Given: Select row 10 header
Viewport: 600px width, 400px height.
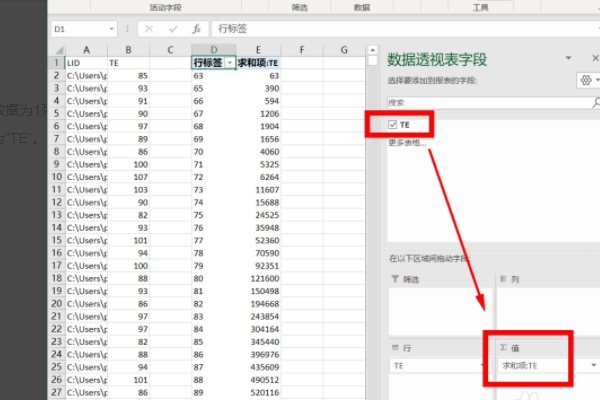Looking at the screenshot, I should pos(58,176).
